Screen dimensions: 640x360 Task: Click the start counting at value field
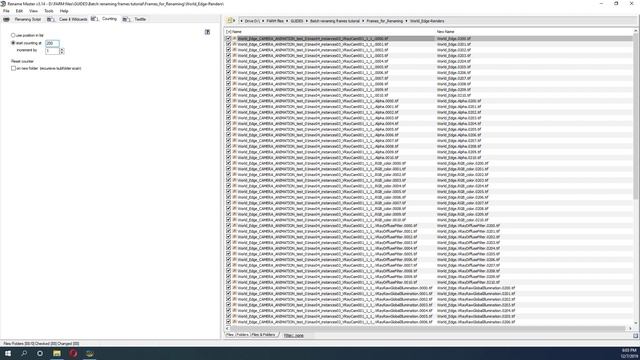52,43
